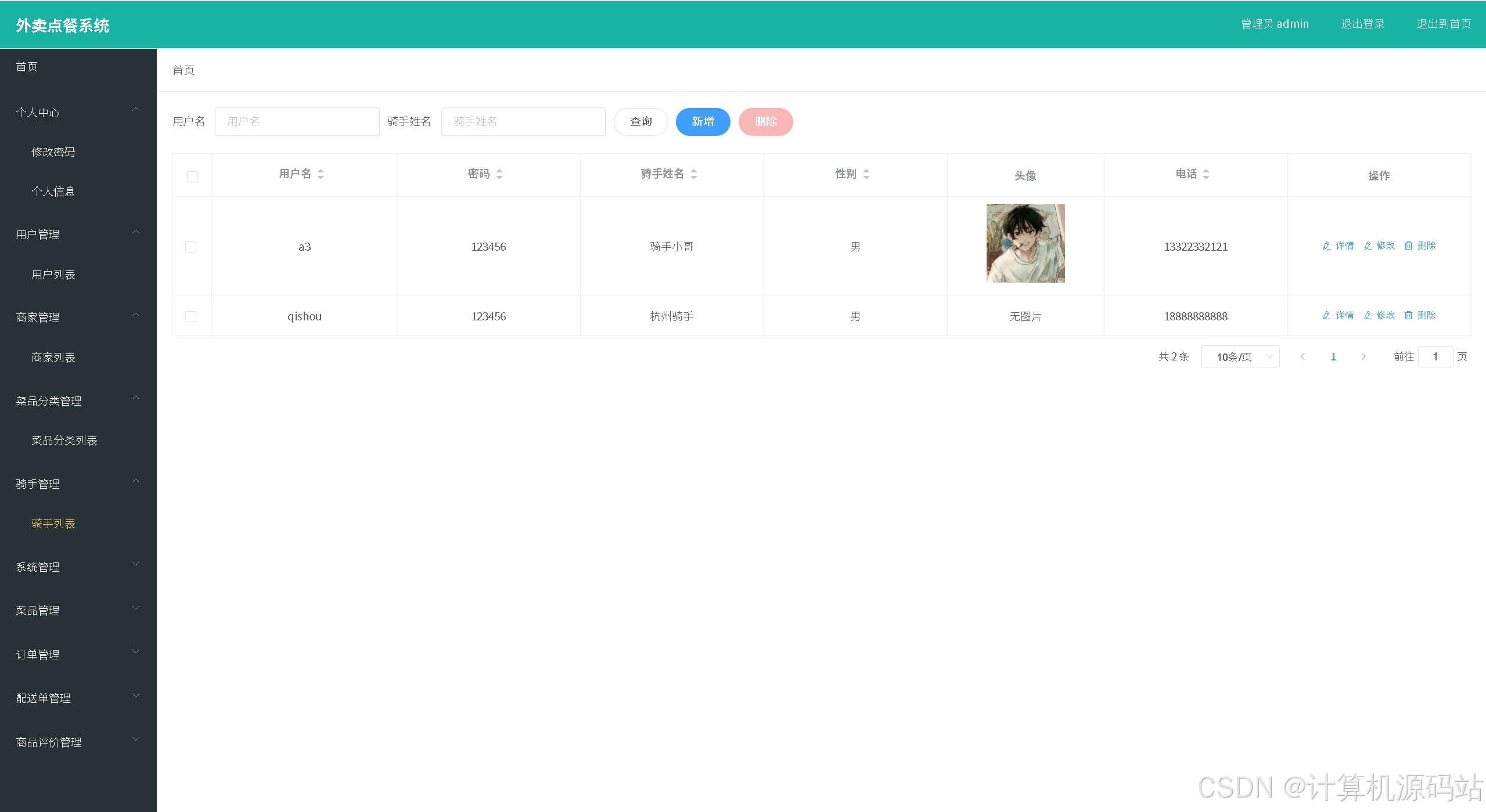Sort by 密码 column arrows

(x=499, y=174)
